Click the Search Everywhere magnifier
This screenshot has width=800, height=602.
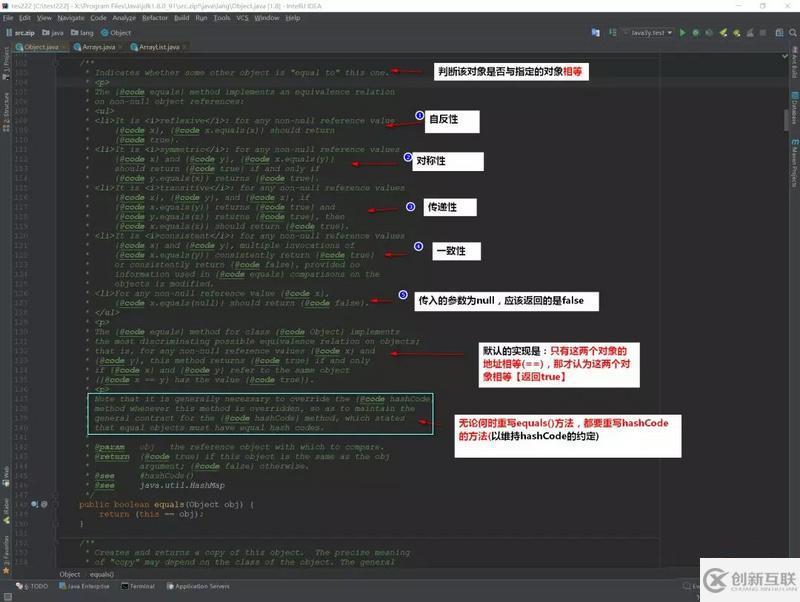click(793, 33)
